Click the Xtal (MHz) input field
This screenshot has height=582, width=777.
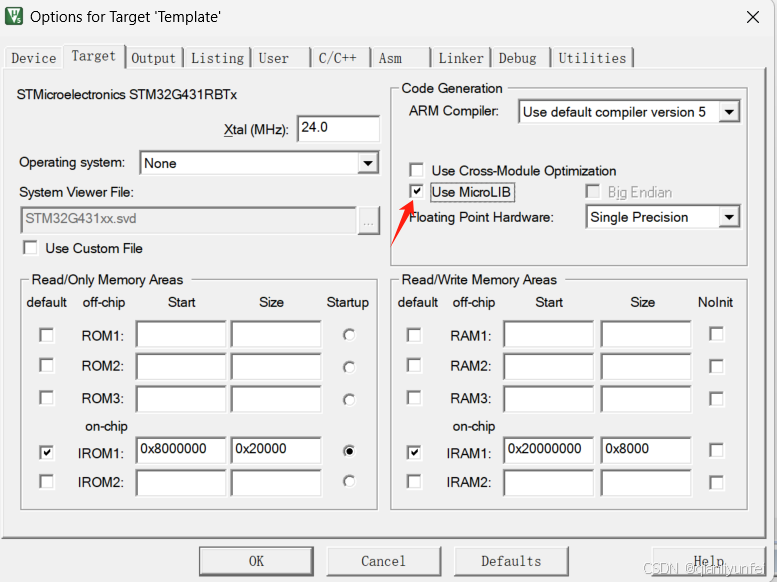338,128
